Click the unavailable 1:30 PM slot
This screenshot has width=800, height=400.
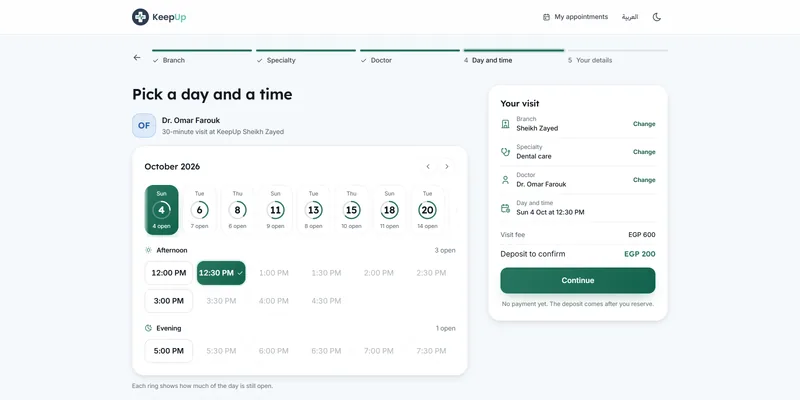click(x=327, y=273)
